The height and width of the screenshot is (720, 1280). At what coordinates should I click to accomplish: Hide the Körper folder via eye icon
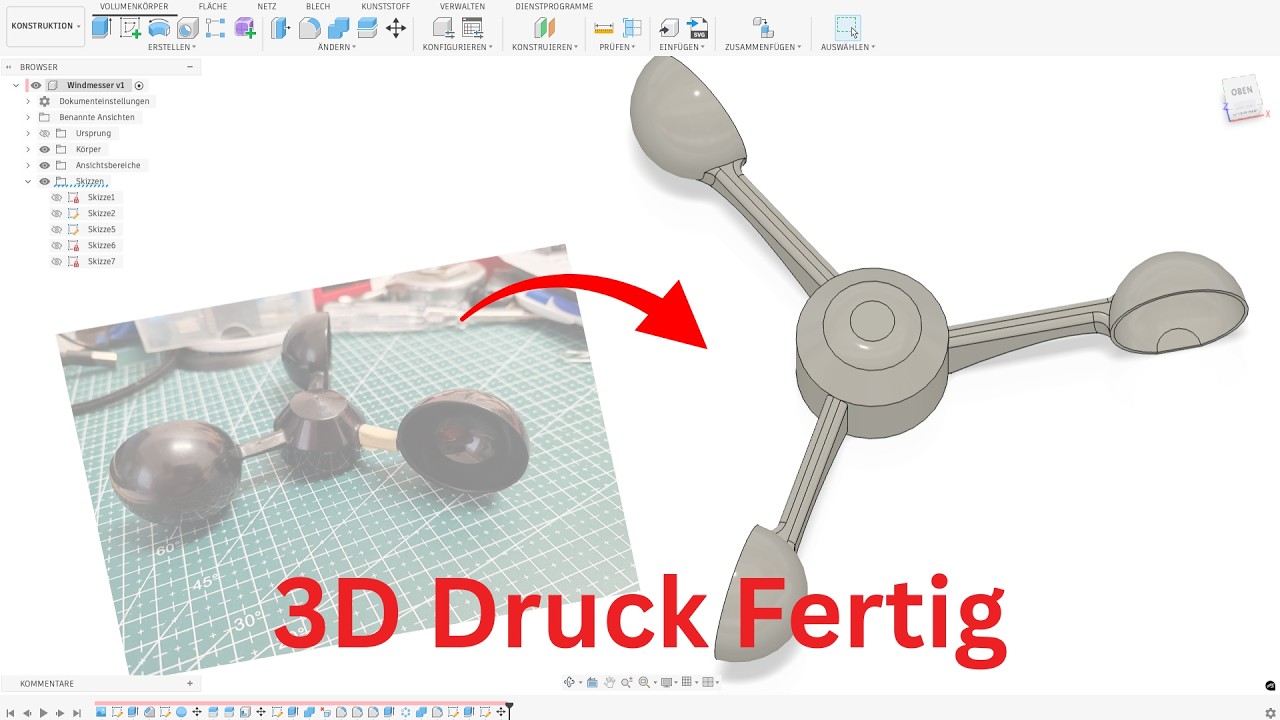[x=44, y=149]
